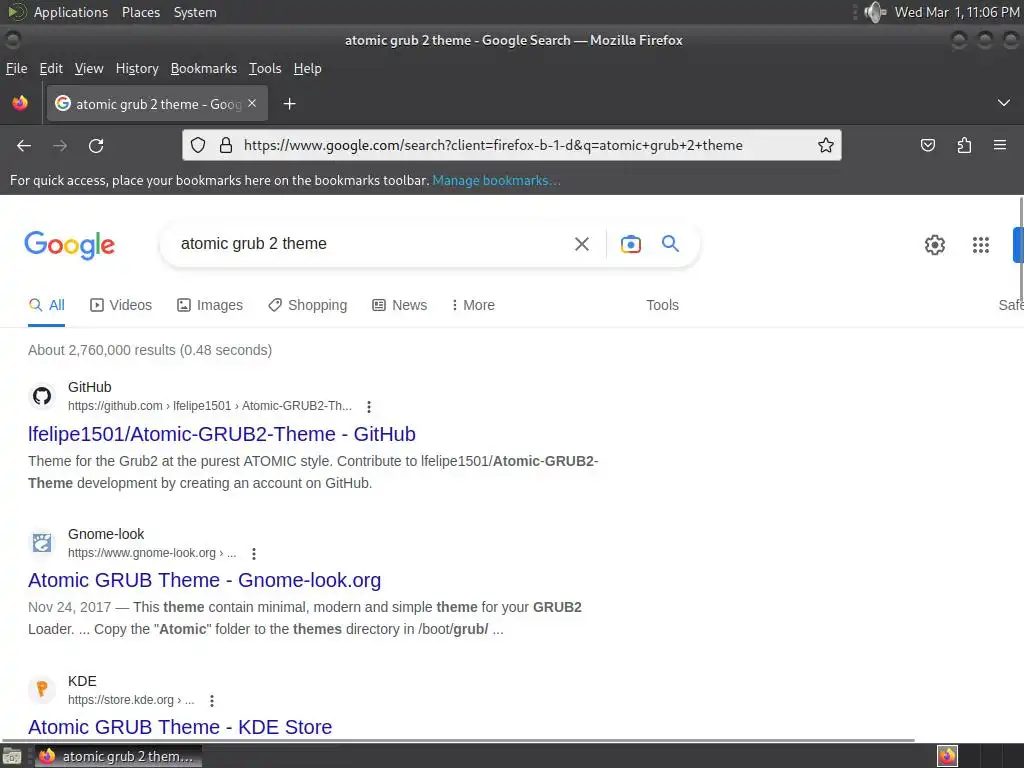
Task: Save page to Pocket
Action: pyautogui.click(x=927, y=145)
